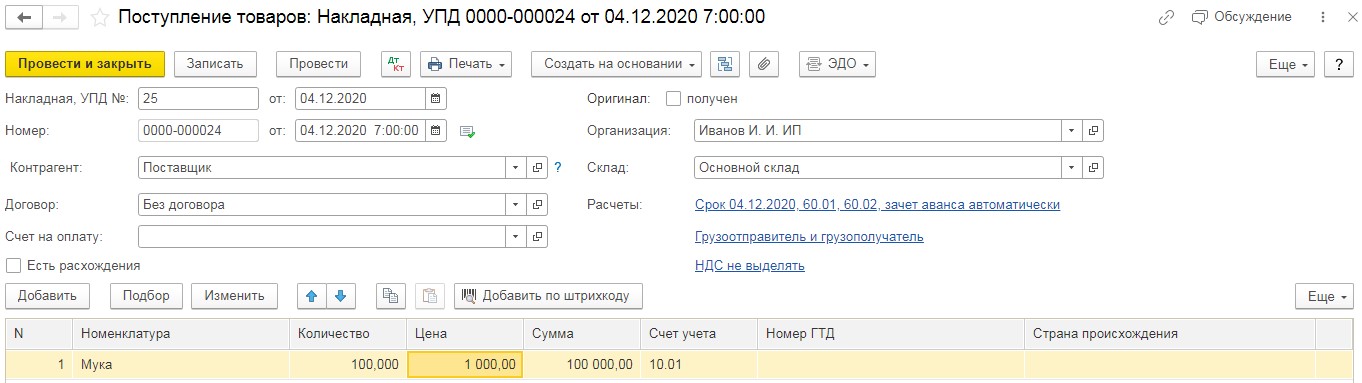Select the Цена cell with 1 000,00
This screenshot has width=1362, height=383.
pos(465,364)
